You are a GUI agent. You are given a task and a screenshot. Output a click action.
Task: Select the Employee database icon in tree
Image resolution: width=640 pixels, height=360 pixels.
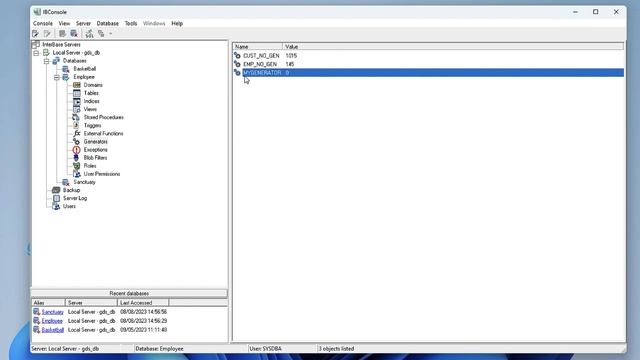pyautogui.click(x=66, y=77)
